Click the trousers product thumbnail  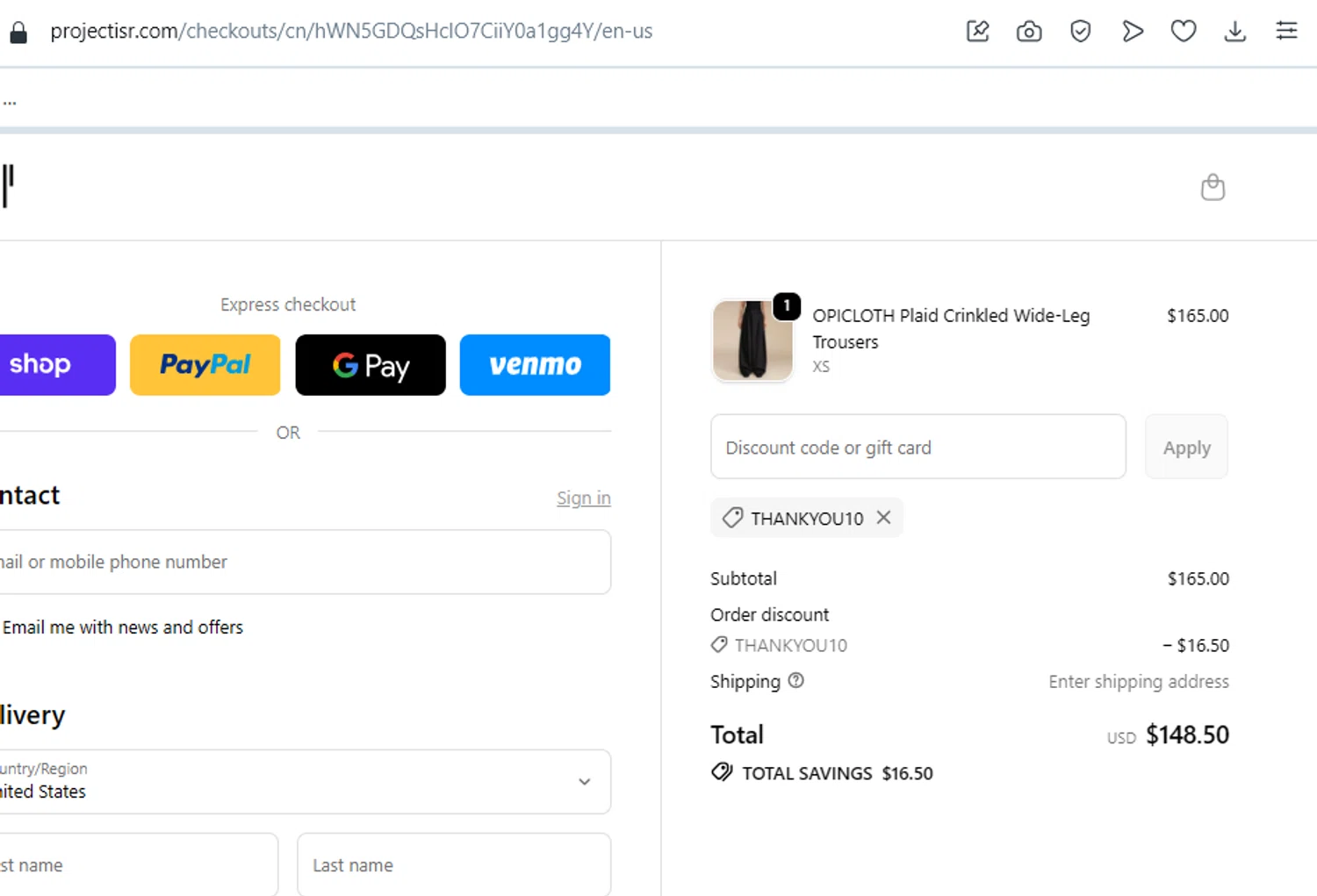(752, 340)
